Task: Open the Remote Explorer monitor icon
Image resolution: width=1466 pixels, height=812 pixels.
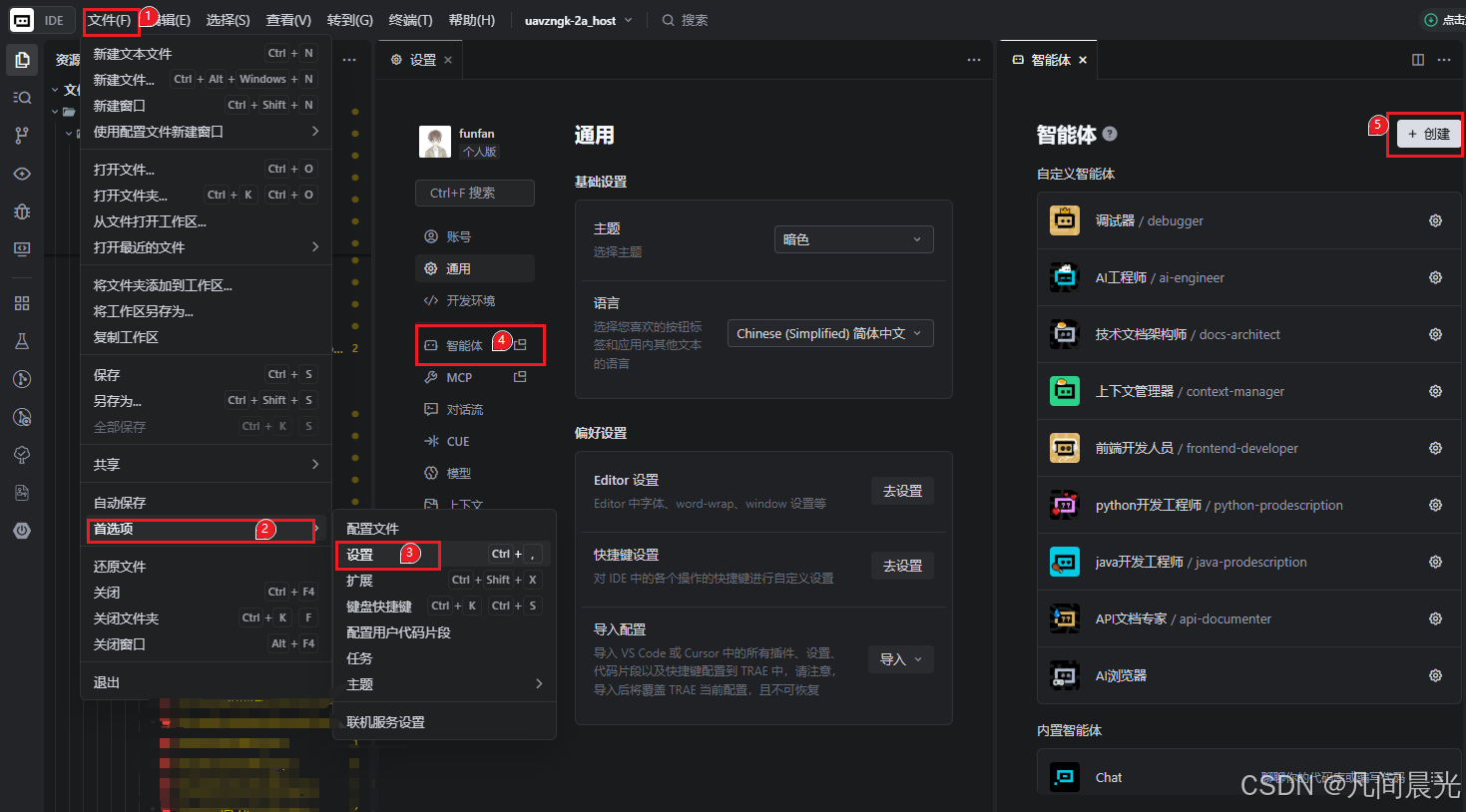Action: [22, 249]
